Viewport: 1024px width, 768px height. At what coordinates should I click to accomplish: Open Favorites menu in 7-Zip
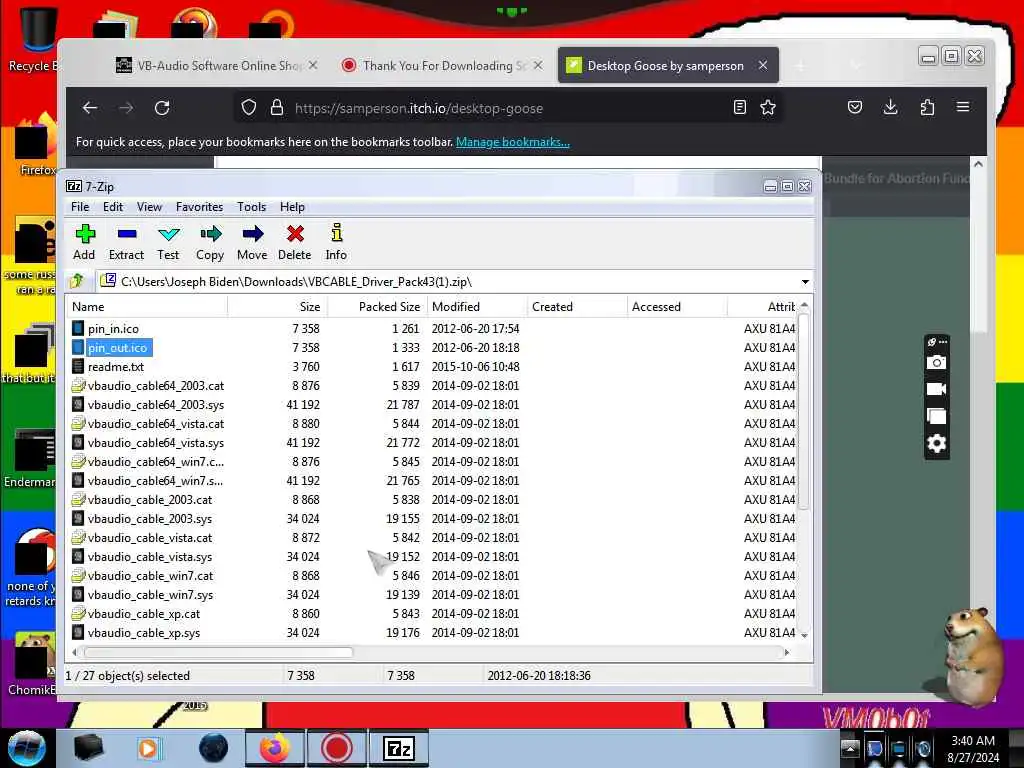coord(200,207)
